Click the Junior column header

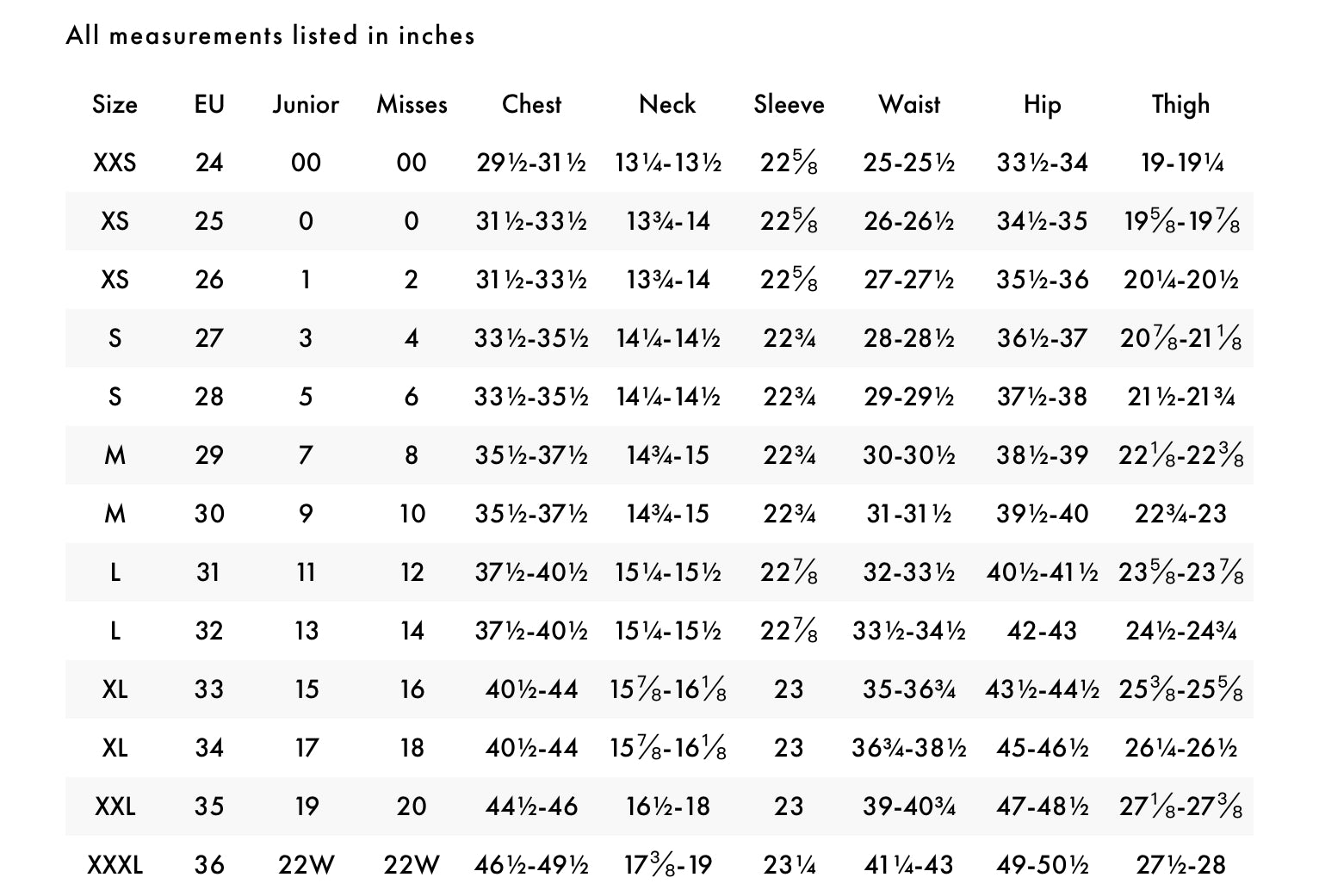pos(306,104)
